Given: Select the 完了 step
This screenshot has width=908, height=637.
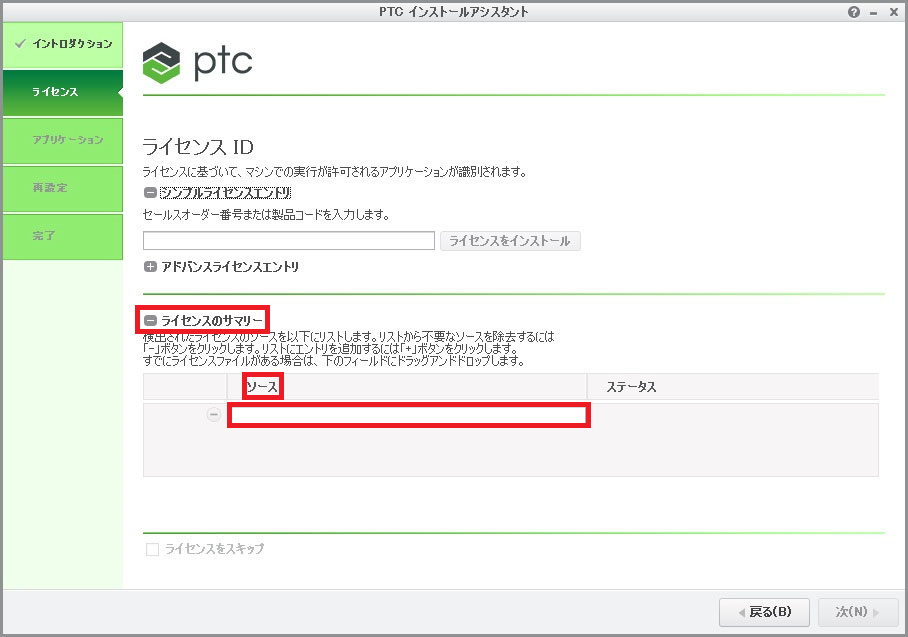Looking at the screenshot, I should (x=63, y=236).
